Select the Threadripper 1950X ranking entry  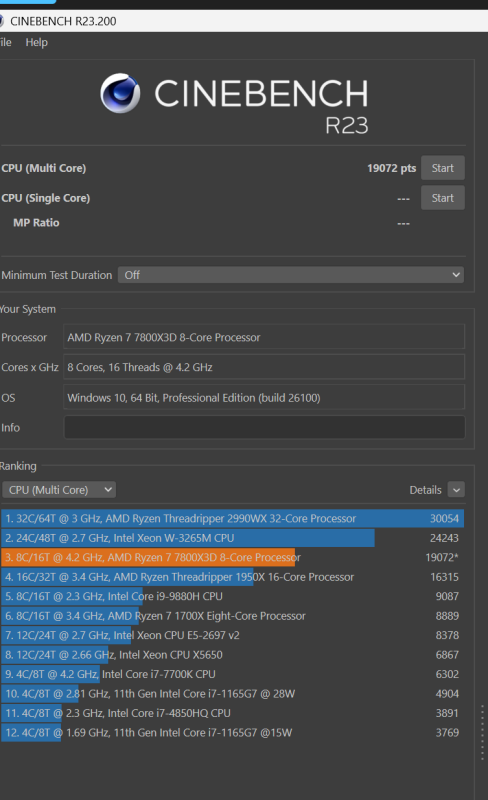[x=232, y=577]
